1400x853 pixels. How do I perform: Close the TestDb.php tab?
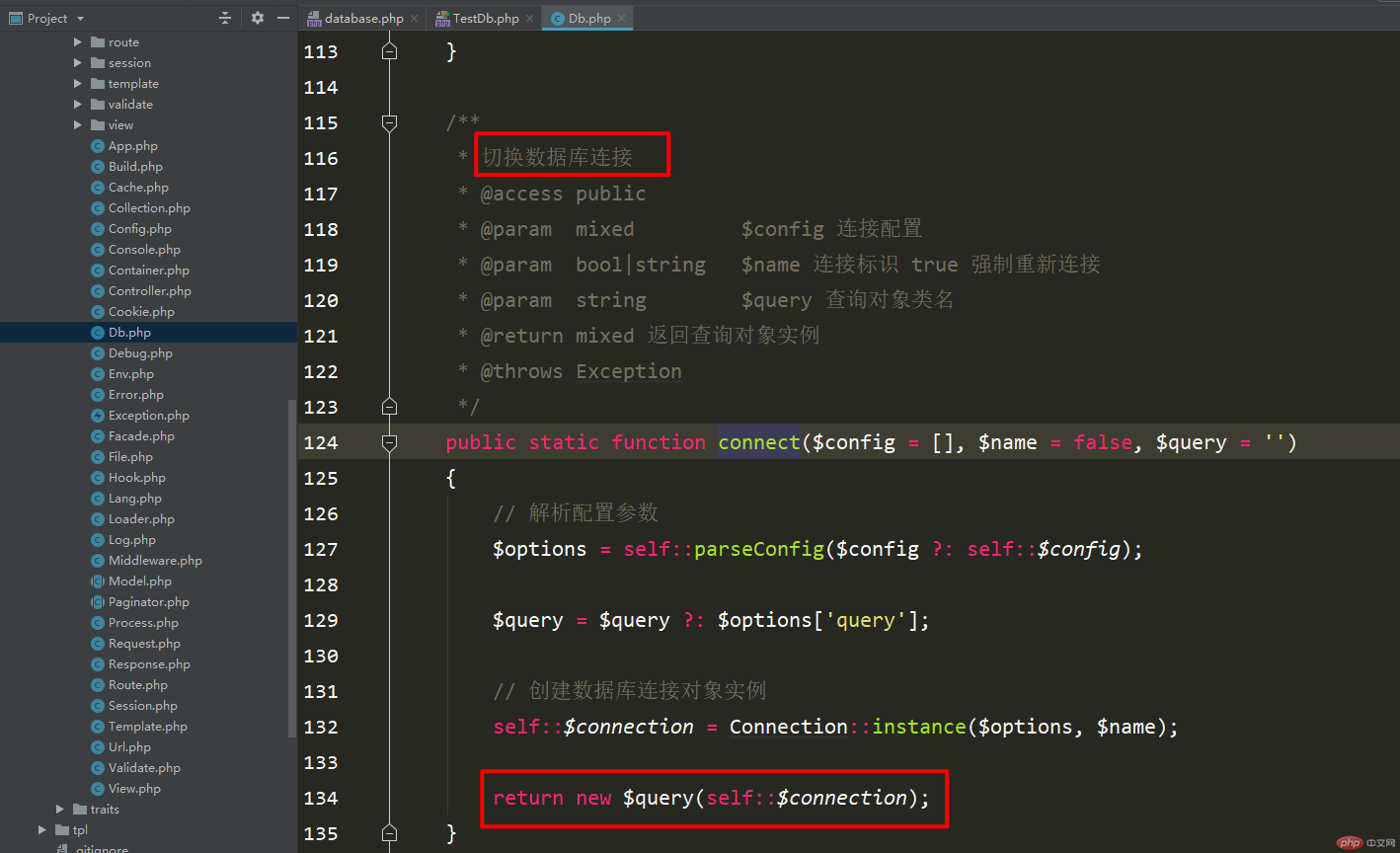pos(529,19)
